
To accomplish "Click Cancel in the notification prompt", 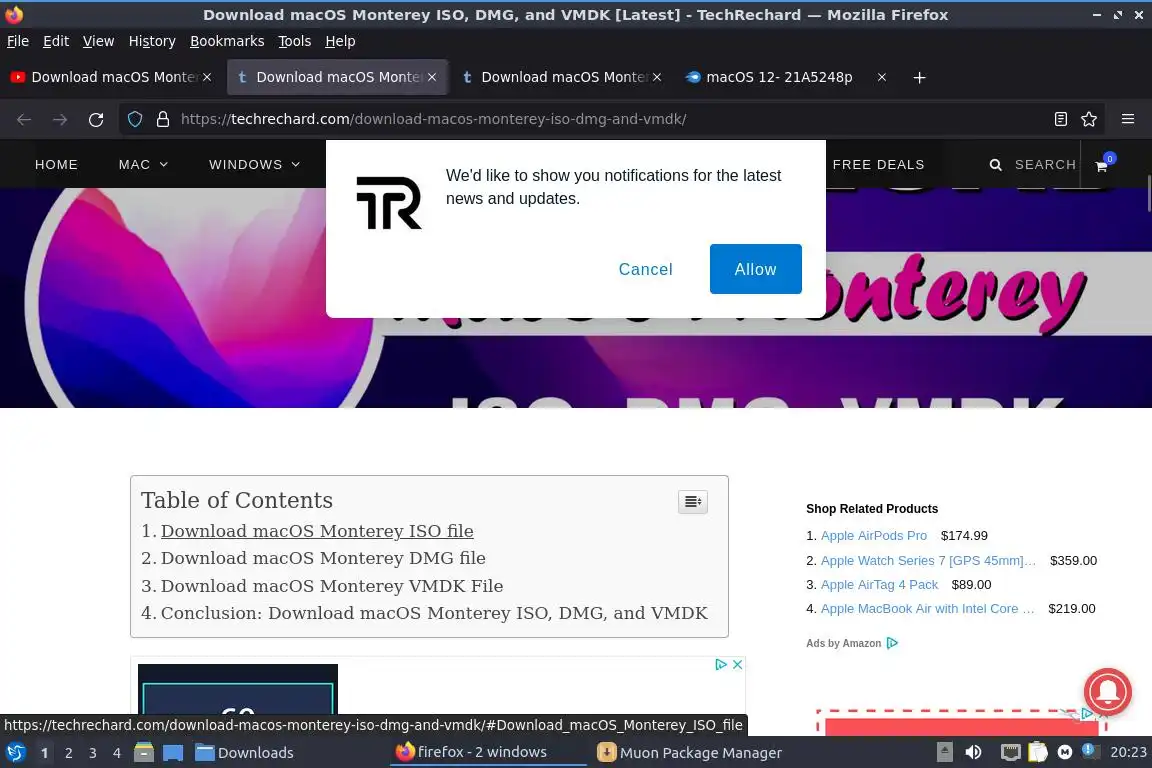I will [x=645, y=269].
